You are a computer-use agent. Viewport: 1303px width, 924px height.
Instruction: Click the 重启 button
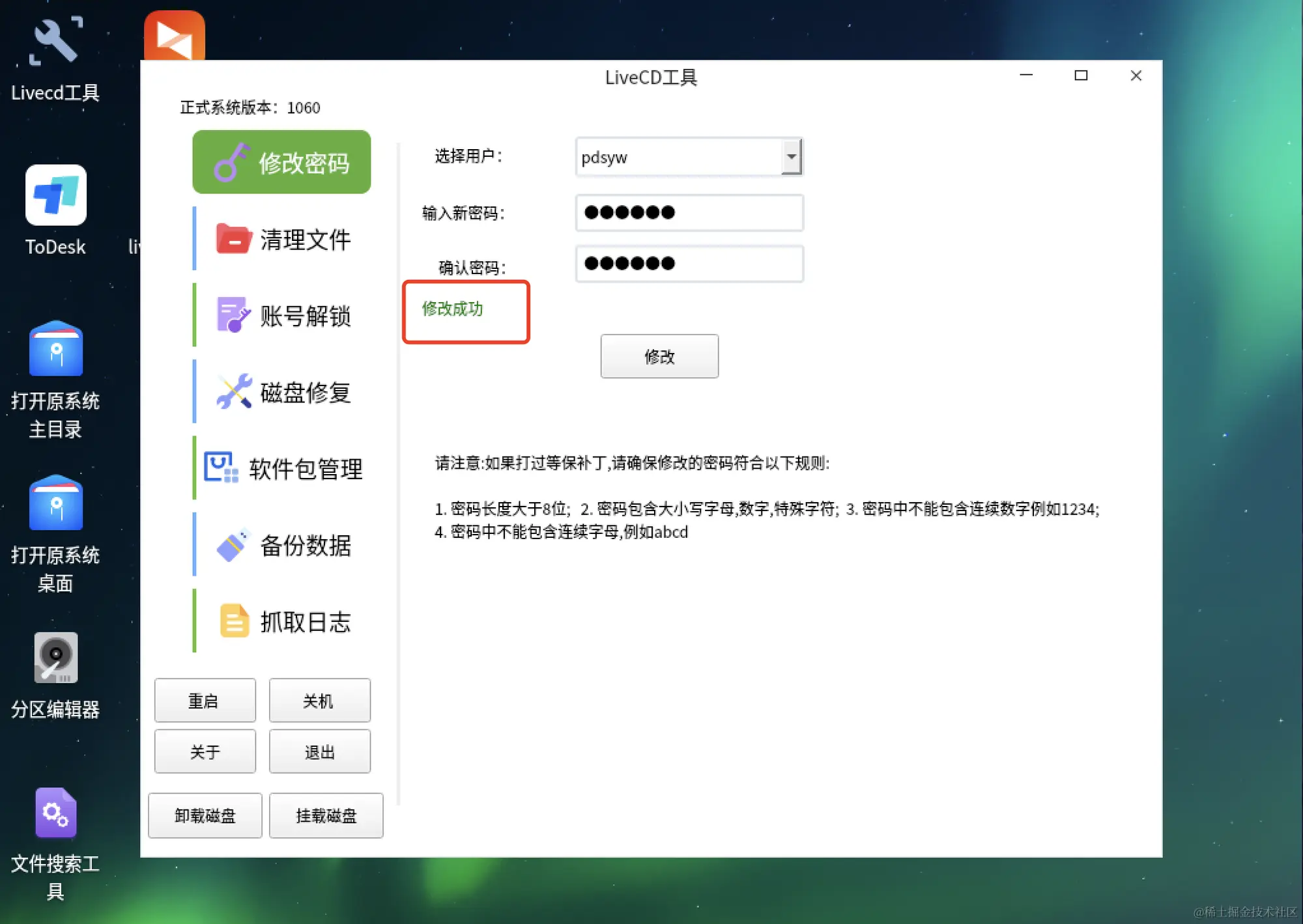(205, 701)
